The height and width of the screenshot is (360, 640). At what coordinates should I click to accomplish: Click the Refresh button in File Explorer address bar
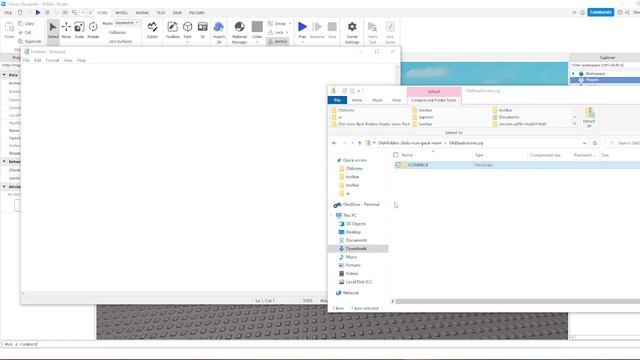pyautogui.click(x=595, y=143)
